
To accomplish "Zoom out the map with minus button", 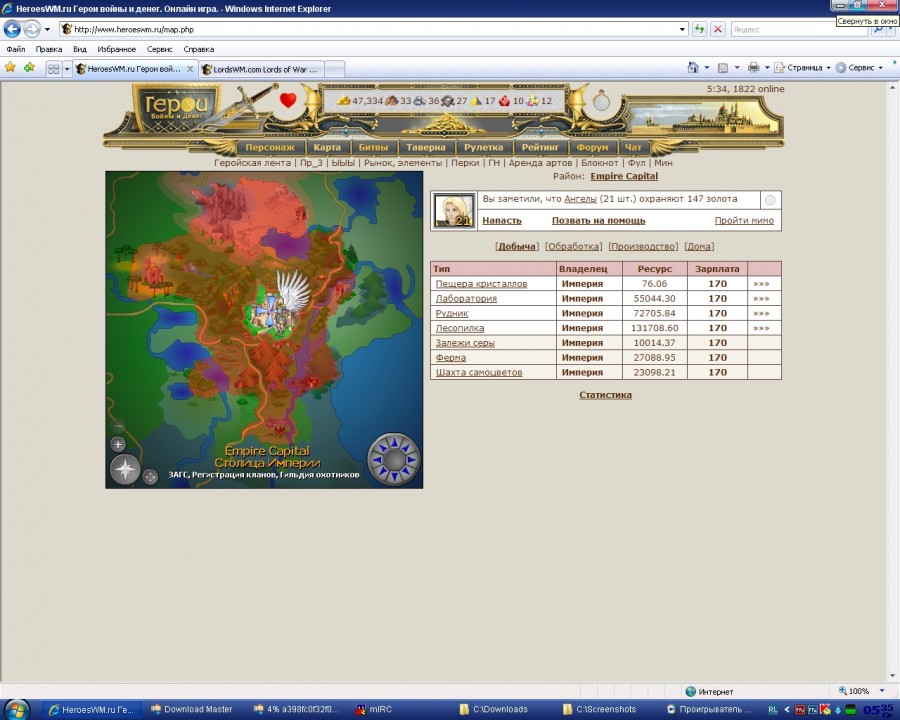I will pos(118,425).
